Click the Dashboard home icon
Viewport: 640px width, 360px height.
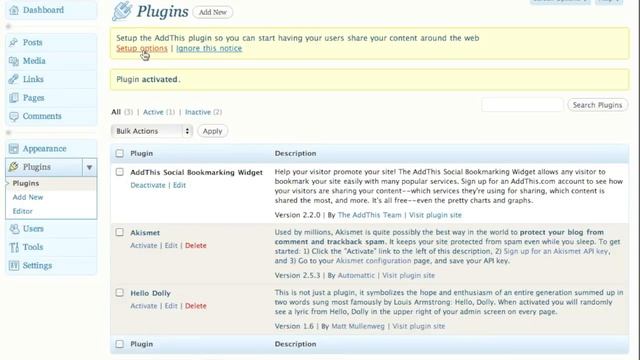[14, 10]
